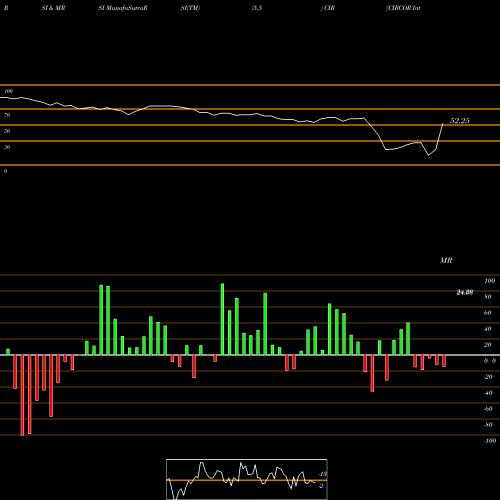Click the RSI axis label 50
Image resolution: width=500 pixels, height=500 pixels.
point(7,131)
